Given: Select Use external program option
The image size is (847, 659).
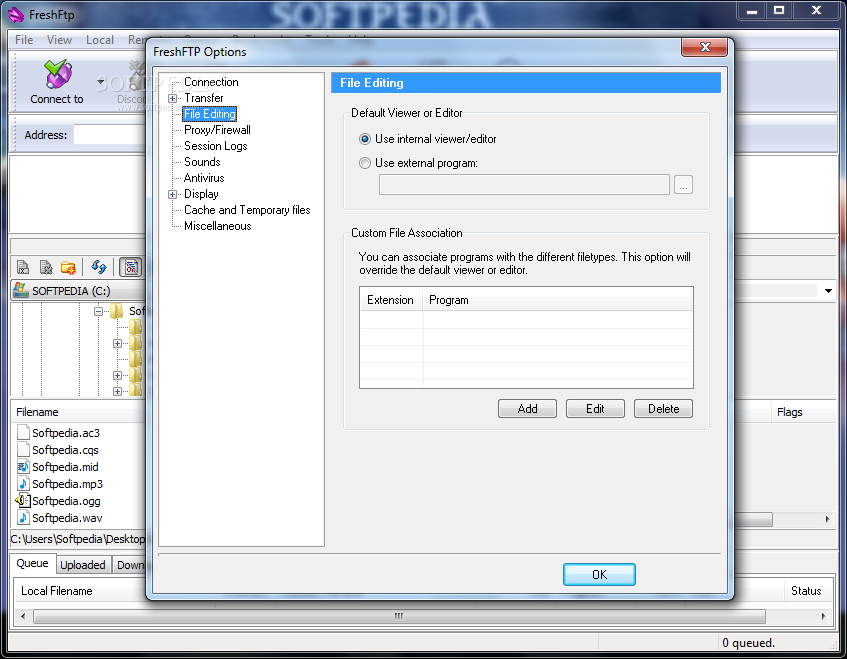Looking at the screenshot, I should tap(365, 163).
